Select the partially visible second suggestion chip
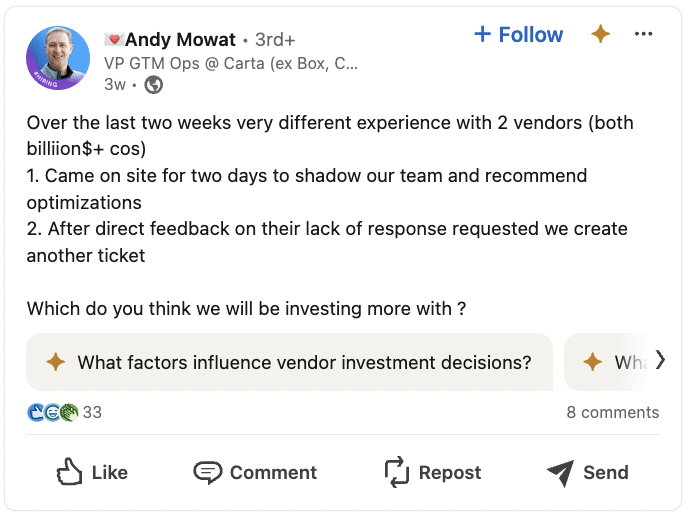 [613, 362]
